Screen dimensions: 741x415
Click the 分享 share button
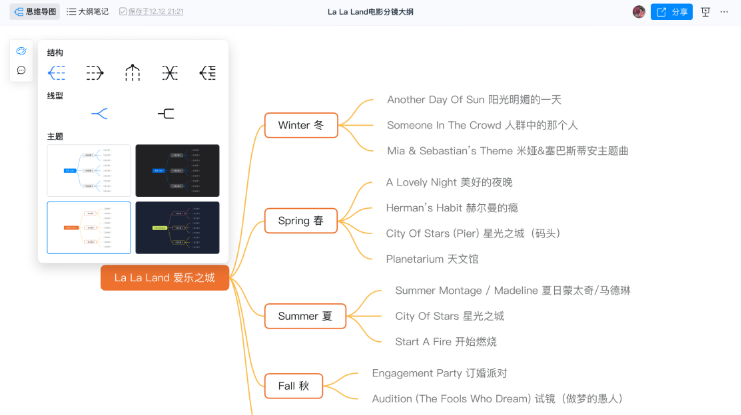(672, 12)
